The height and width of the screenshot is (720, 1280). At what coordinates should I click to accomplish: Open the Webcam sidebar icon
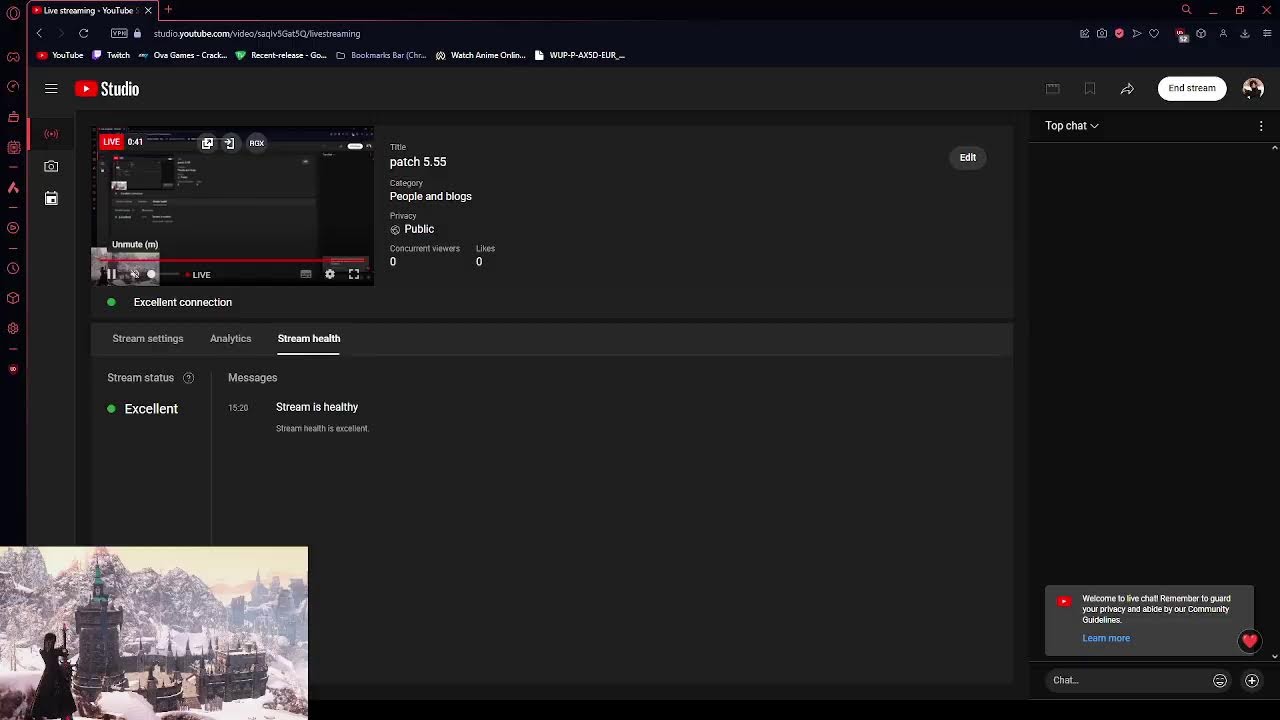(x=51, y=166)
